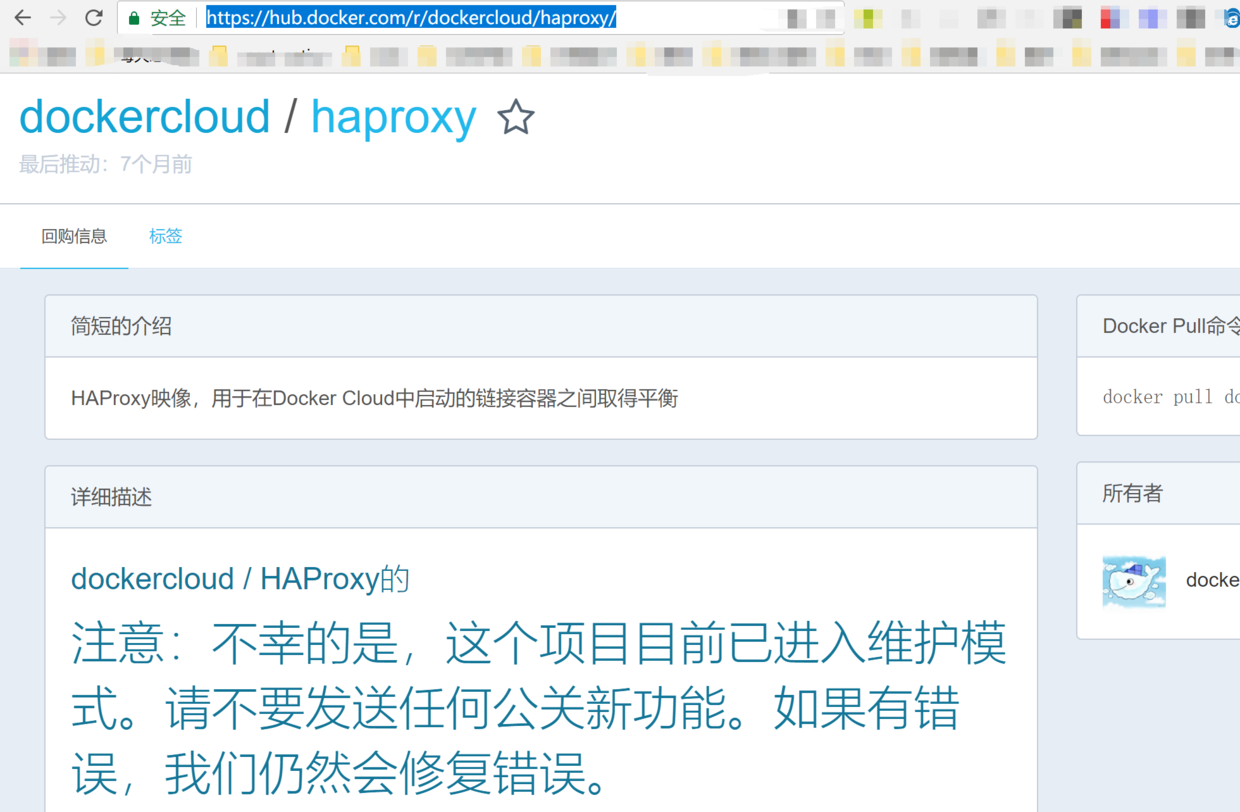Select the 简短的介绍 panel heading
This screenshot has width=1240, height=812.
tap(121, 326)
